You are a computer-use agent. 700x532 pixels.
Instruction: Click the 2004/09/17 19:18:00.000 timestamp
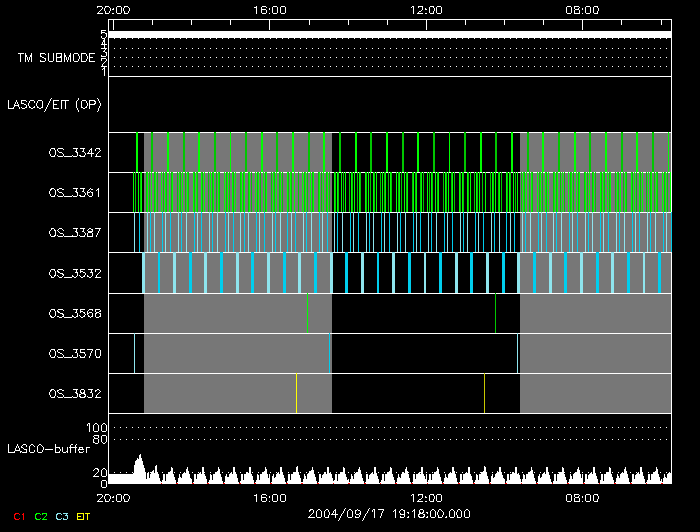pos(388,514)
